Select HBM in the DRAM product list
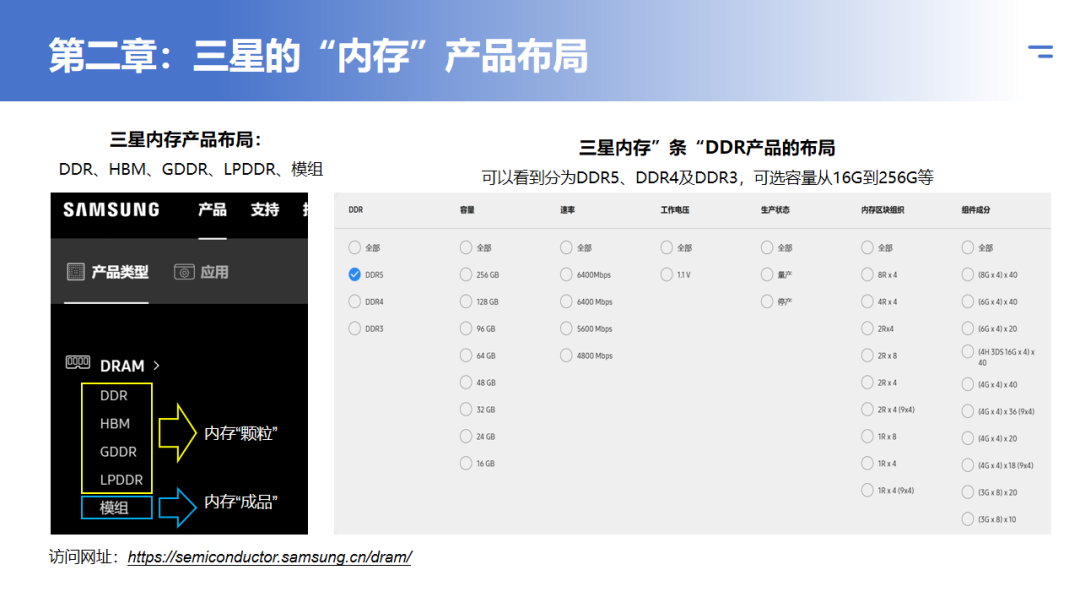Viewport: 1080px width, 608px height. point(115,423)
